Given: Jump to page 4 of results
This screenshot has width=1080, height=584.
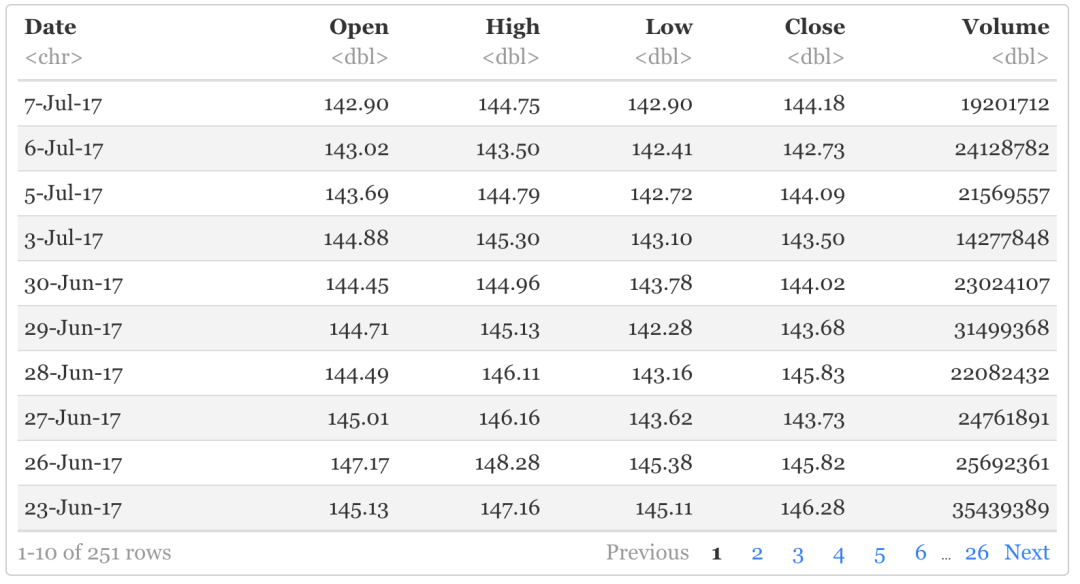Looking at the screenshot, I should pyautogui.click(x=838, y=553).
